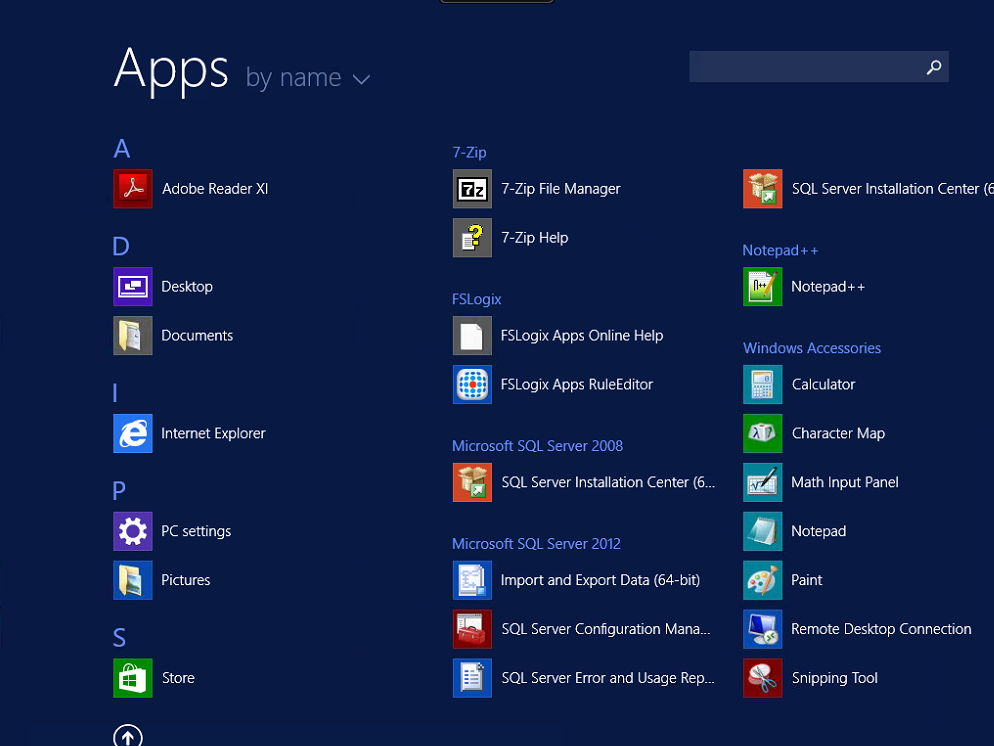Screen dimensions: 994x746
Task: Open SQL Server Installation Center under SQL Server 2008
Action: click(584, 482)
